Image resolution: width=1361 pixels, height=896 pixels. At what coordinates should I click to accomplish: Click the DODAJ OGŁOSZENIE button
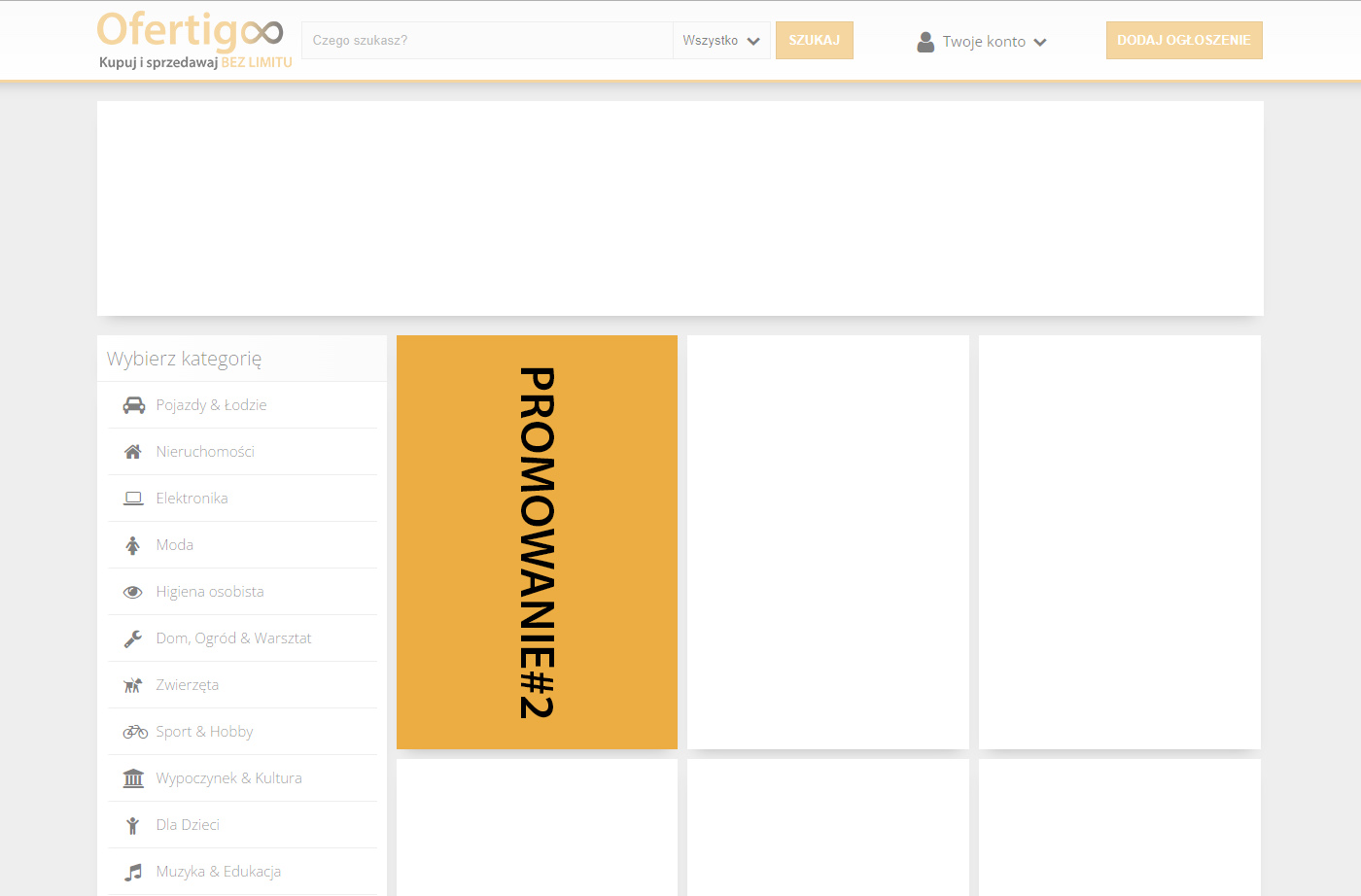pos(1183,41)
